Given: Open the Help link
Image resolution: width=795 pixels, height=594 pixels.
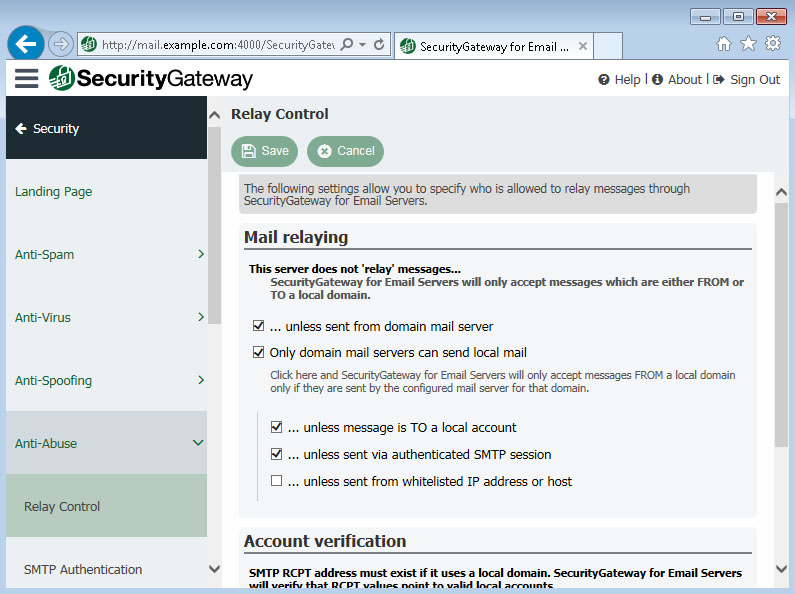Looking at the screenshot, I should 627,80.
